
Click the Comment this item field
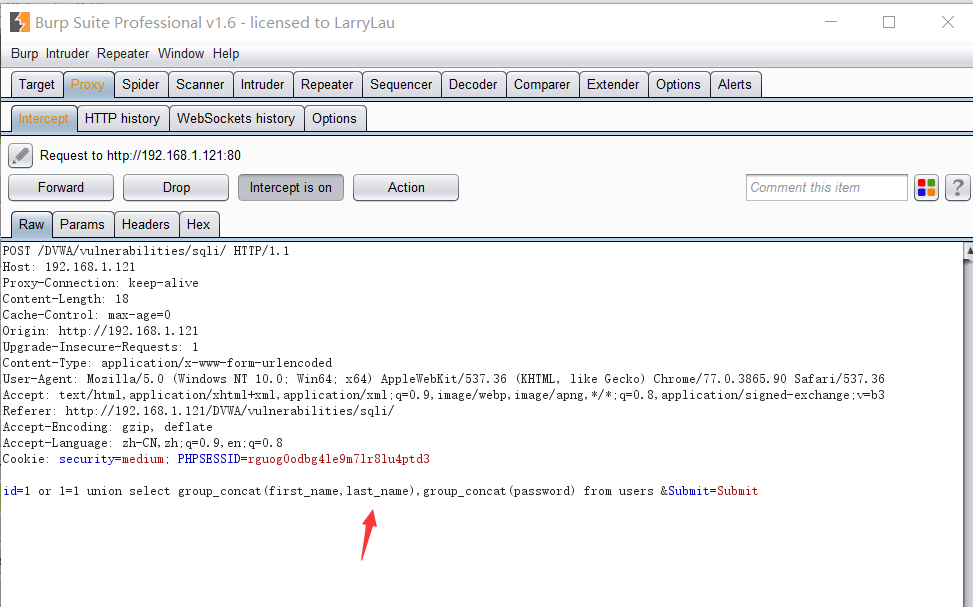click(x=827, y=187)
